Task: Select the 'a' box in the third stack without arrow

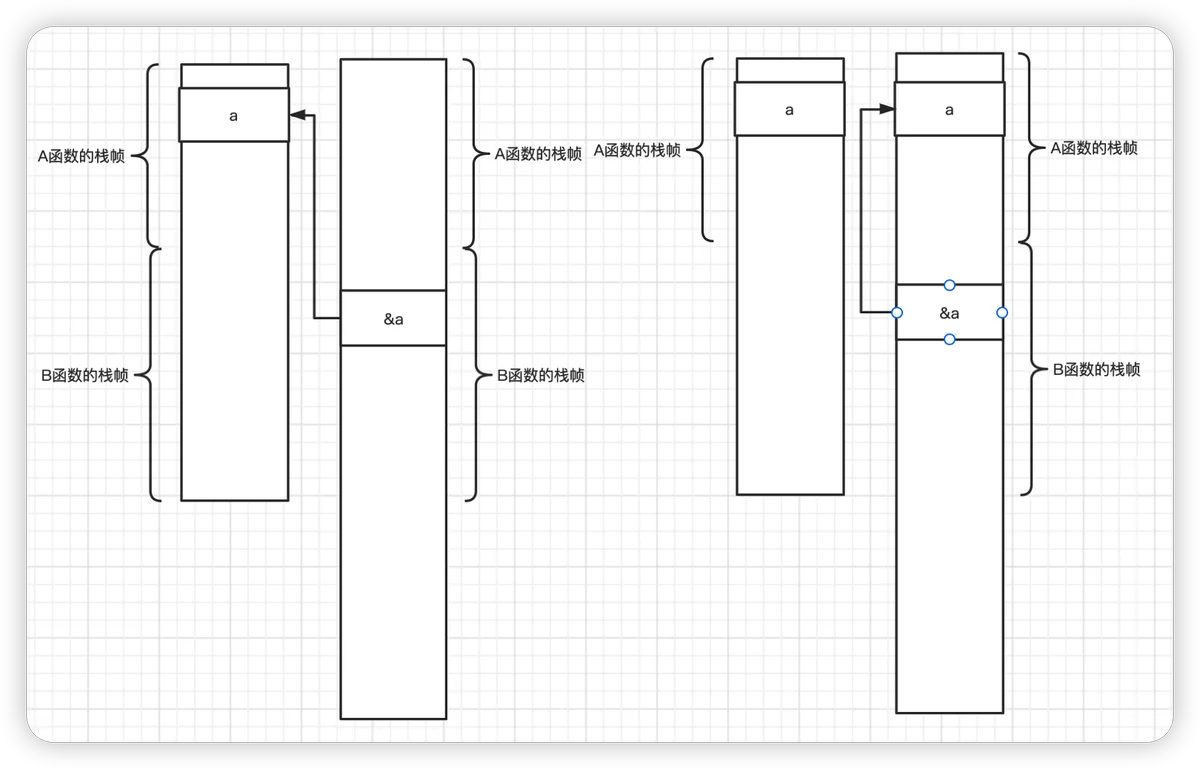Action: [x=789, y=109]
